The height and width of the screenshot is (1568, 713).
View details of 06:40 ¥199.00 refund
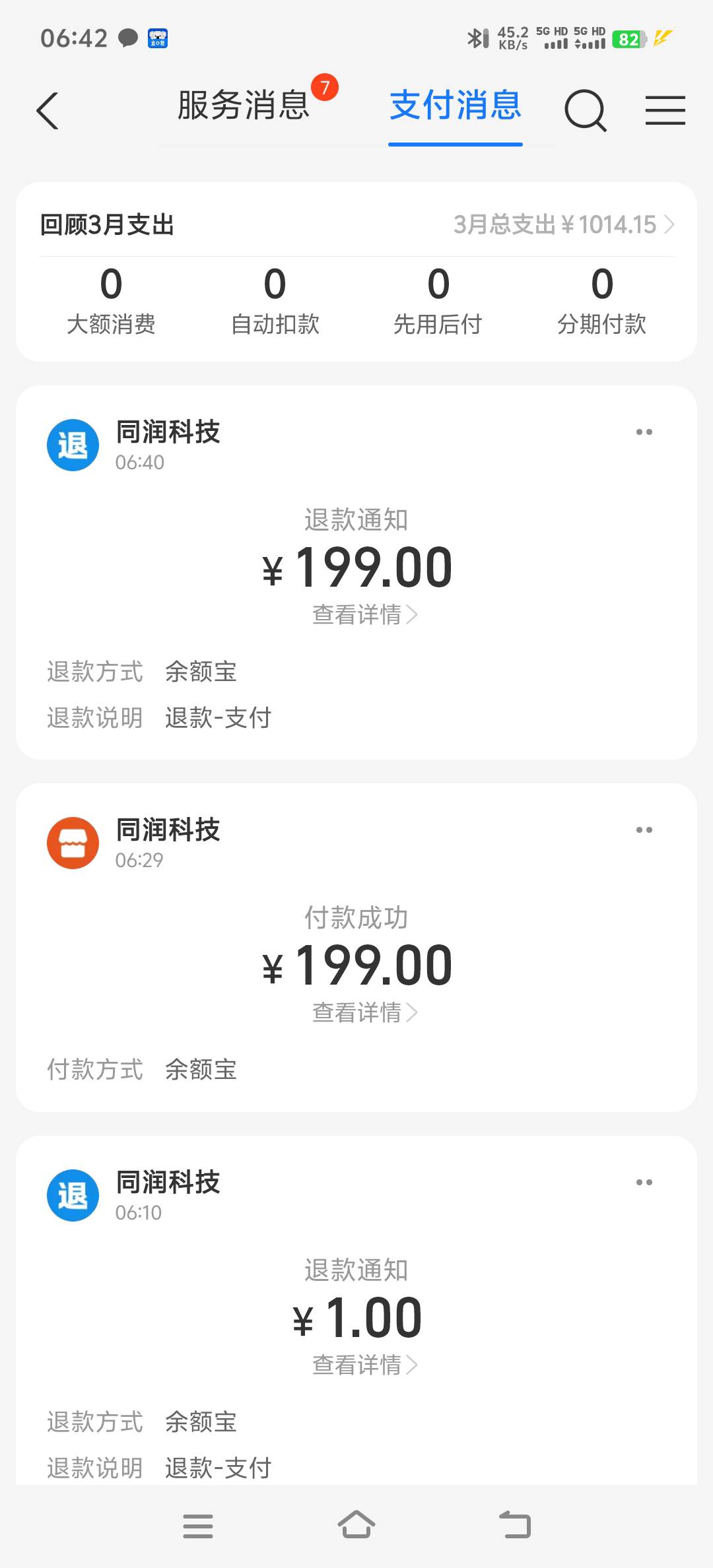pos(364,615)
